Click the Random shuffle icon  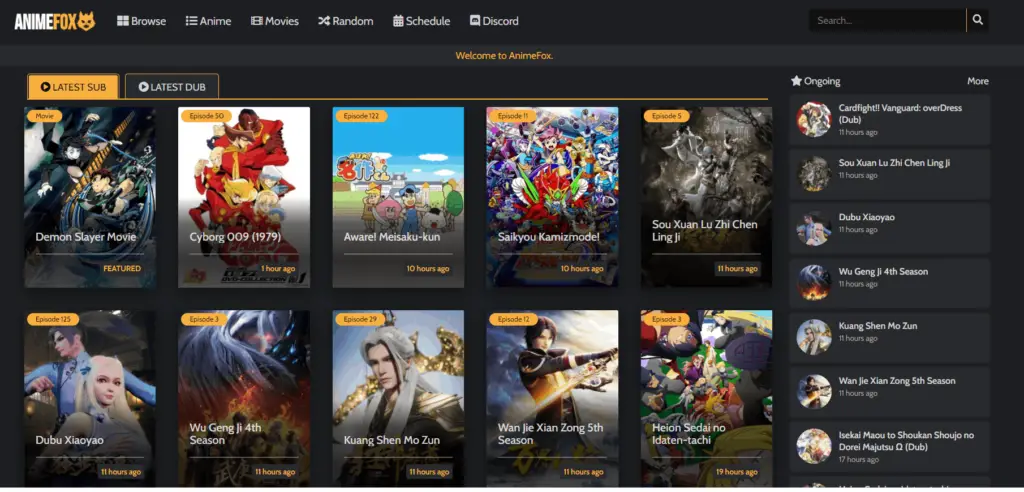click(x=324, y=21)
